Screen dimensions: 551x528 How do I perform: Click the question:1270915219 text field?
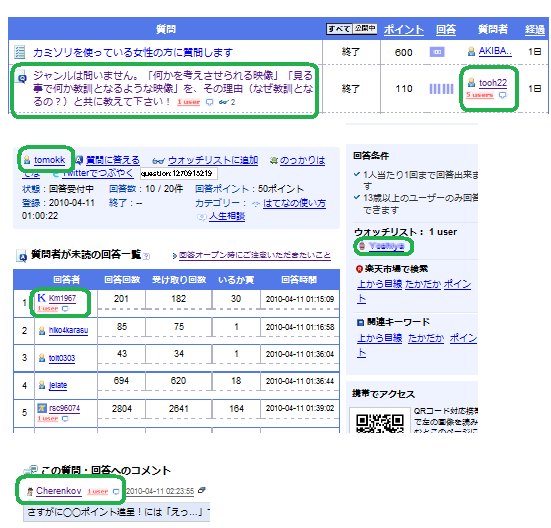pyautogui.click(x=179, y=173)
